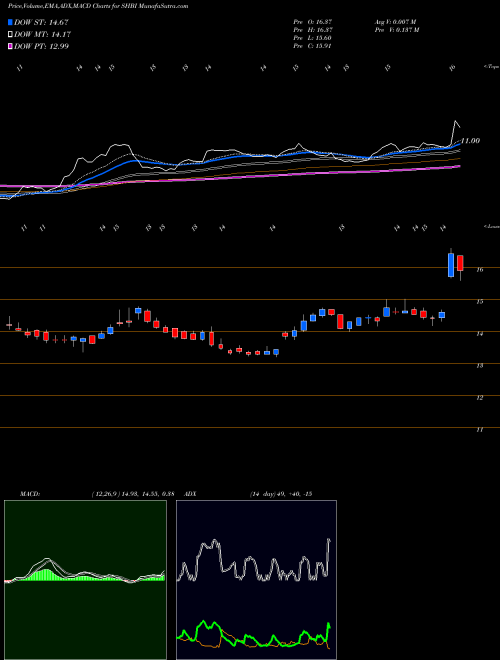Screen dimensions: 500x660
Task: Click the price axis label 14
Action: tap(479, 334)
